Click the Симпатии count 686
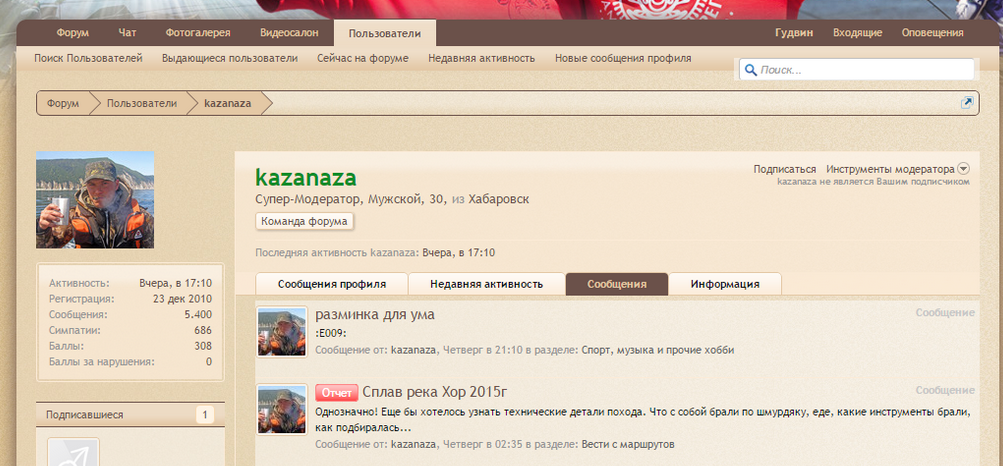 [203, 331]
